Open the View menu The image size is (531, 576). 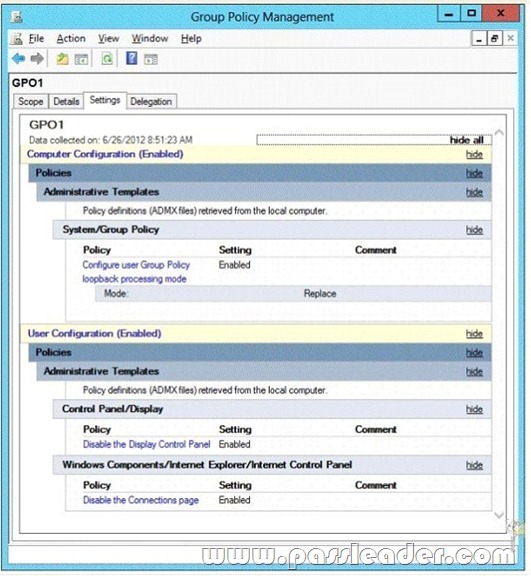point(109,38)
